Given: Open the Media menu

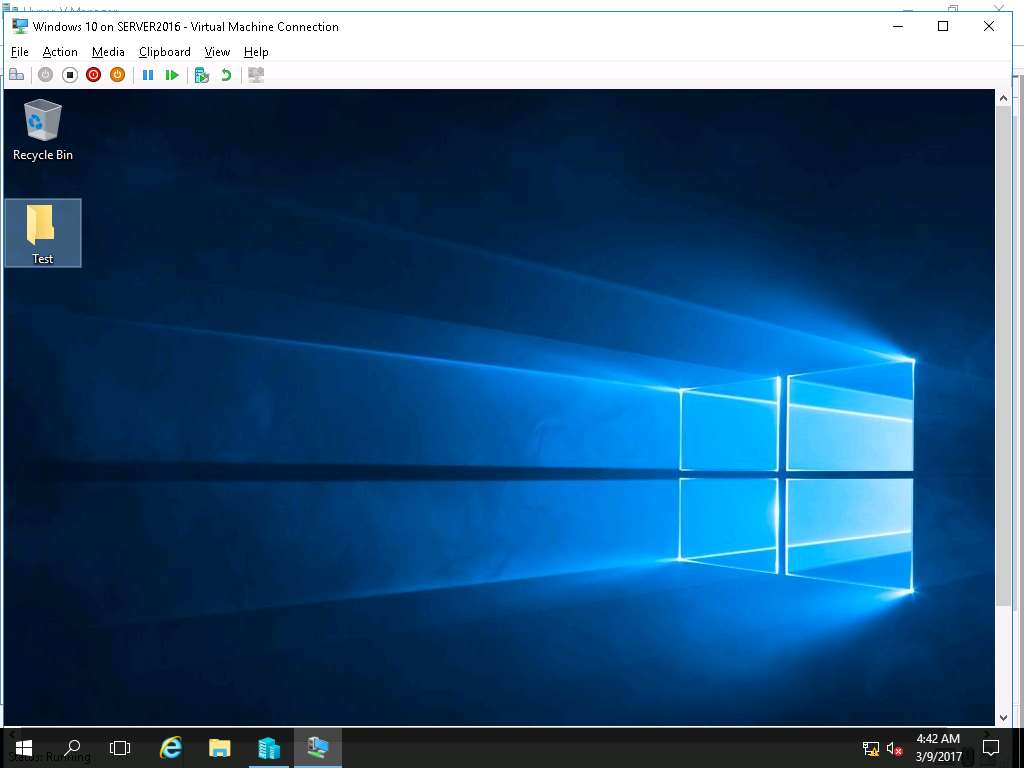Looking at the screenshot, I should pyautogui.click(x=108, y=52).
